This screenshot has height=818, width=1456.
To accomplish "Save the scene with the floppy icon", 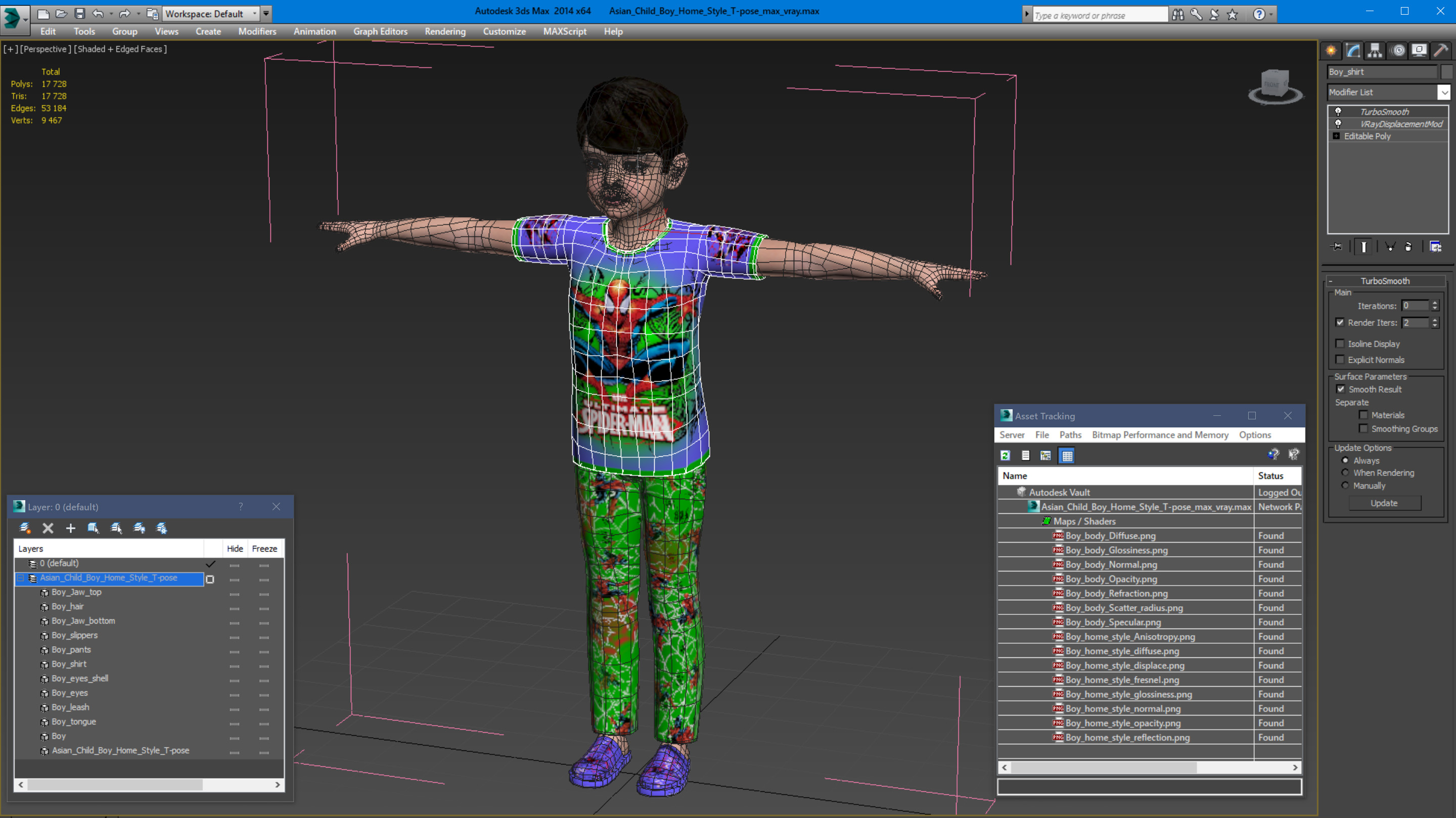I will click(x=80, y=14).
